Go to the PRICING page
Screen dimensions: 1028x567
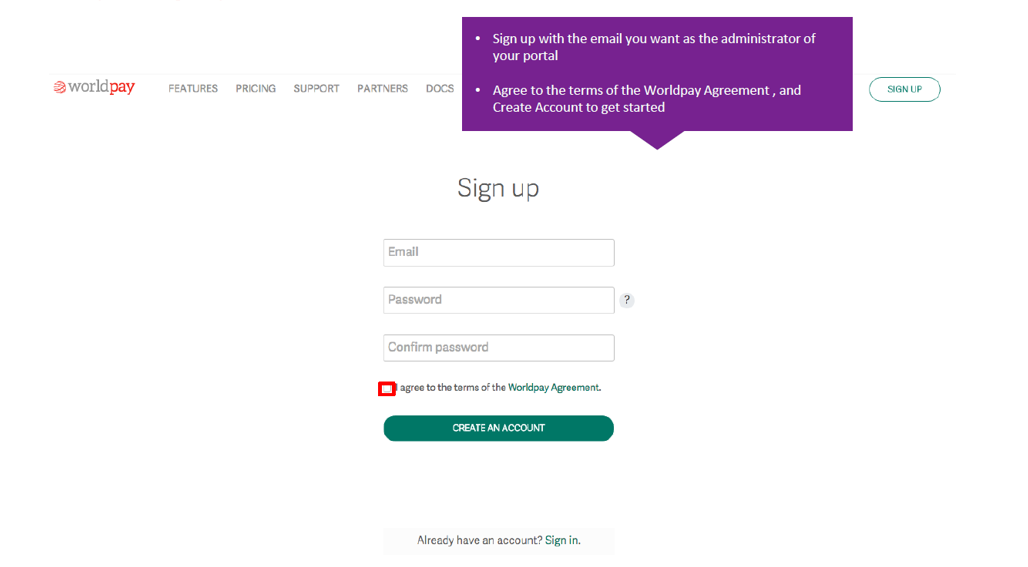click(x=256, y=88)
